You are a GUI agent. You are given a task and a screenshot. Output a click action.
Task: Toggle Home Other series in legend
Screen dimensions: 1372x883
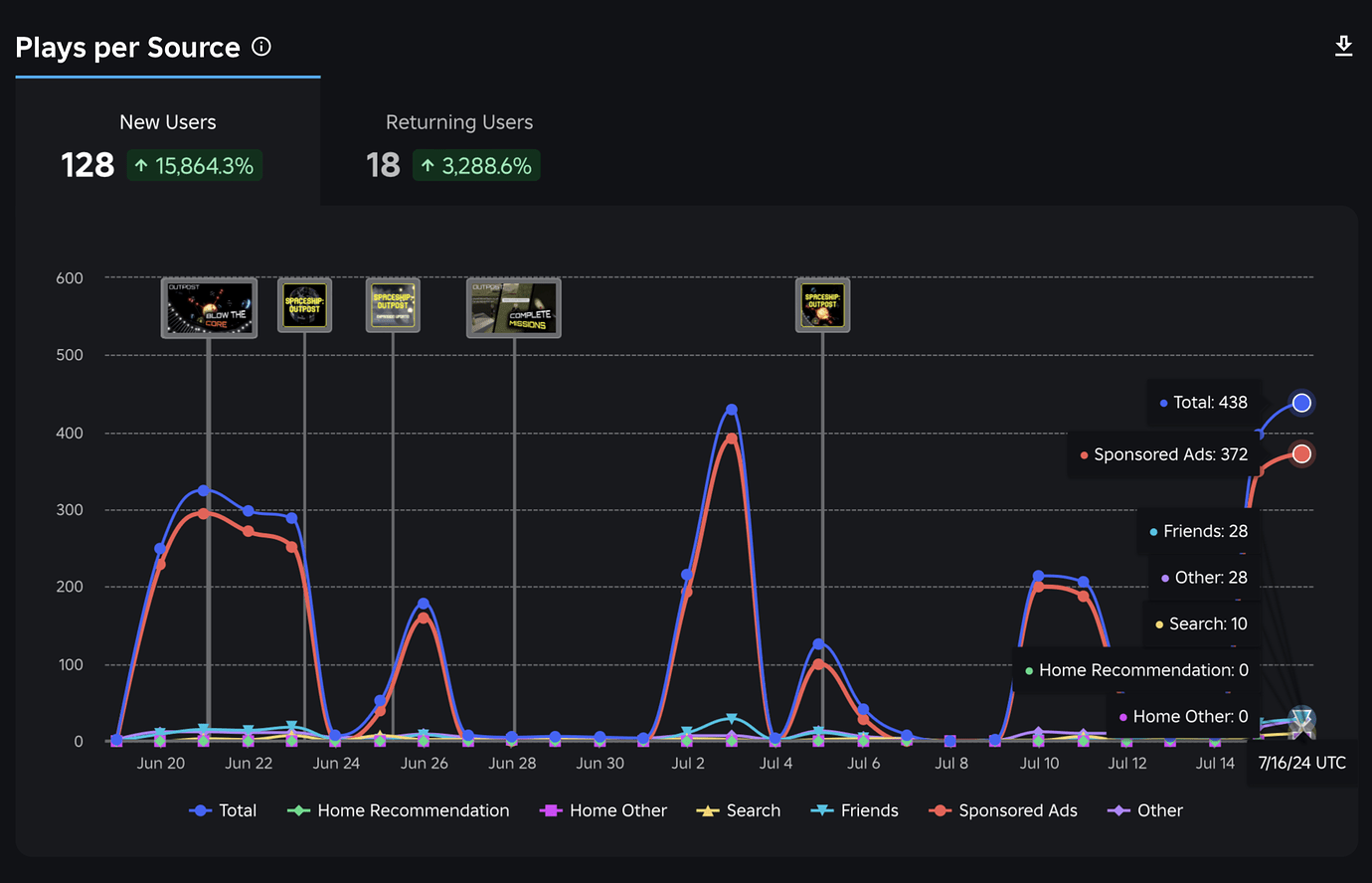pos(603,810)
